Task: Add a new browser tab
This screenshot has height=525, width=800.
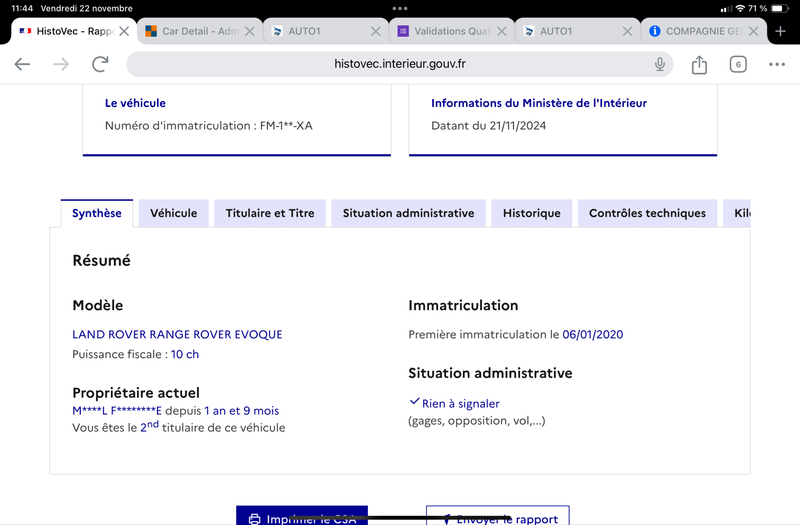Action: [x=780, y=32]
